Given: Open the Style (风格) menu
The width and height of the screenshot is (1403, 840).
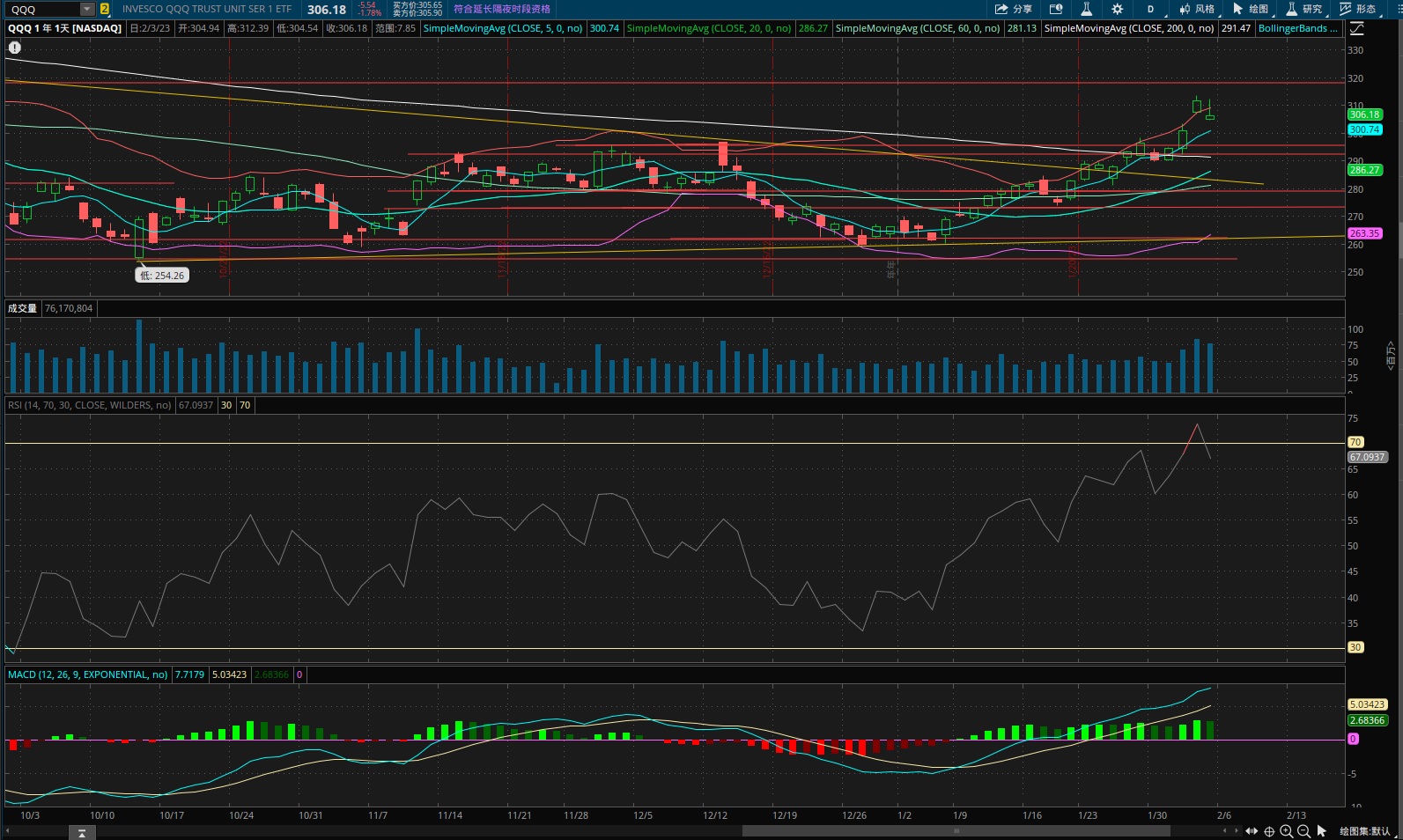Looking at the screenshot, I should pyautogui.click(x=1197, y=9).
